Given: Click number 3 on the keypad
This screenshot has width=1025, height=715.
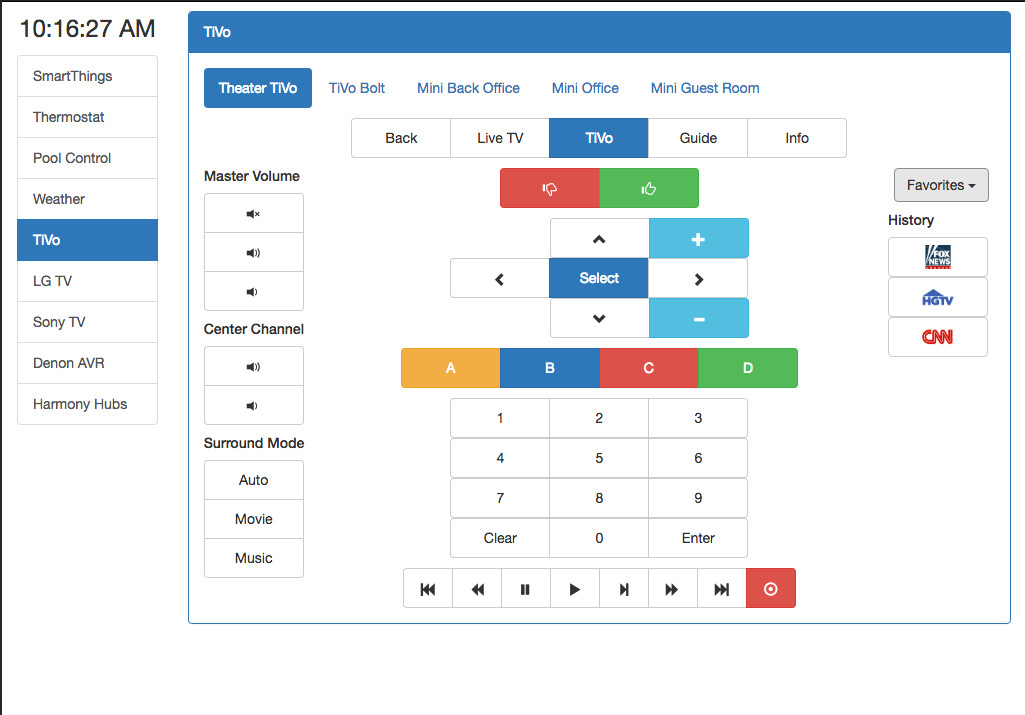Looking at the screenshot, I should tap(698, 418).
